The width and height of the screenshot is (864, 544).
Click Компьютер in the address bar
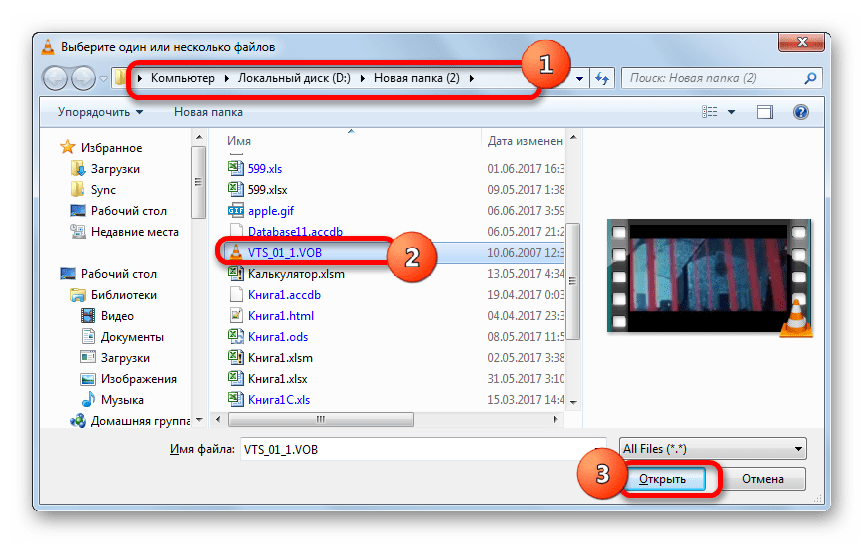[x=182, y=78]
